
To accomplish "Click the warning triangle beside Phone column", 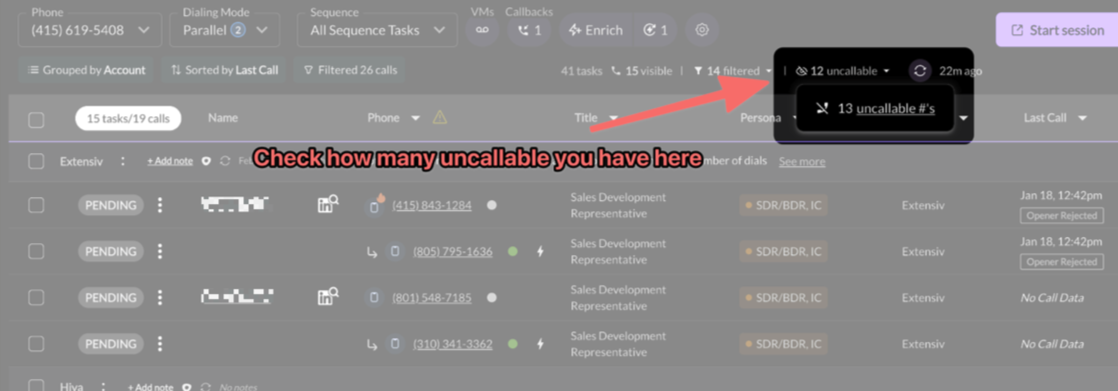I will tap(440, 118).
